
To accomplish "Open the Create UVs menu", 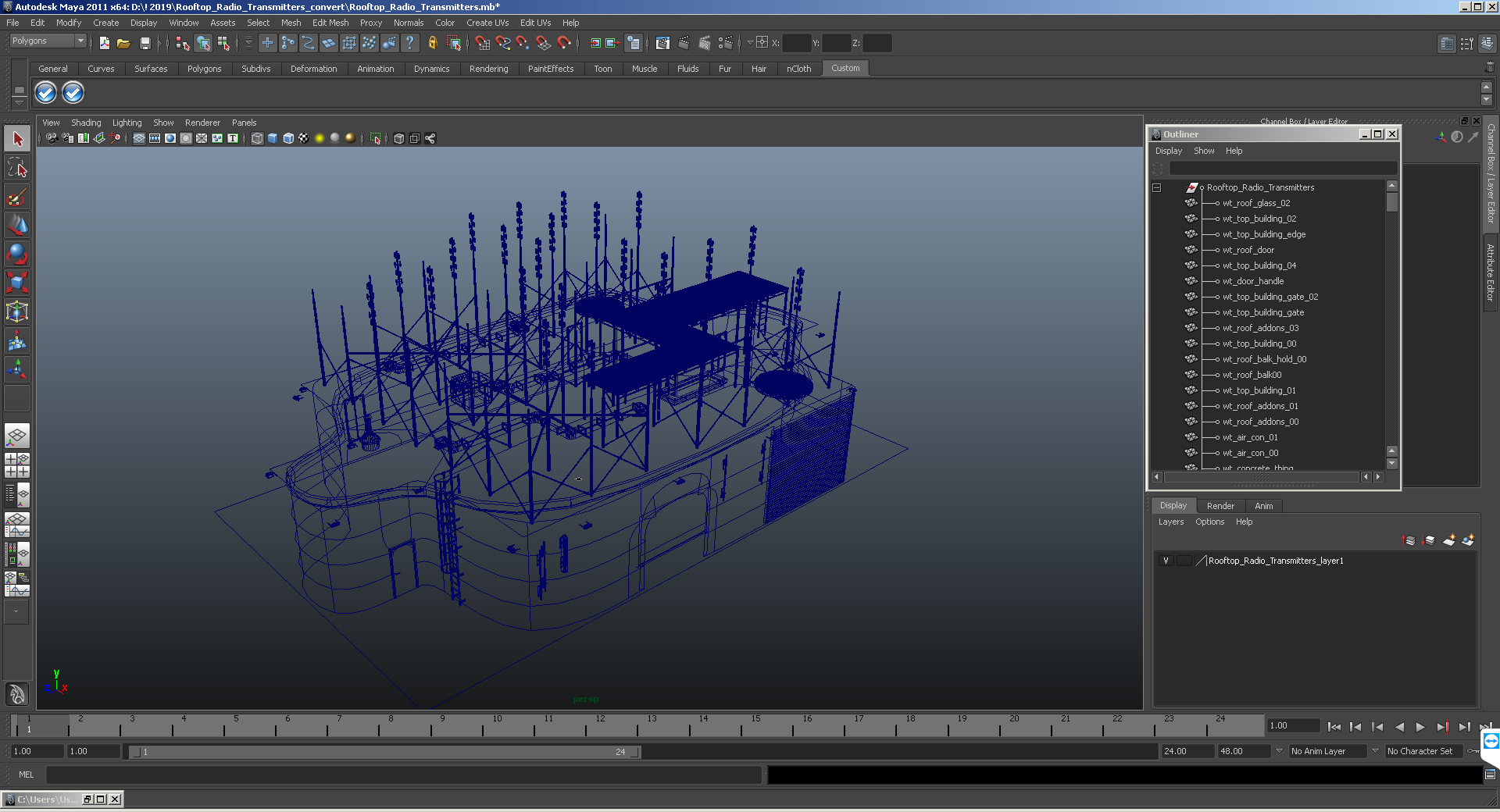I will click(x=487, y=23).
